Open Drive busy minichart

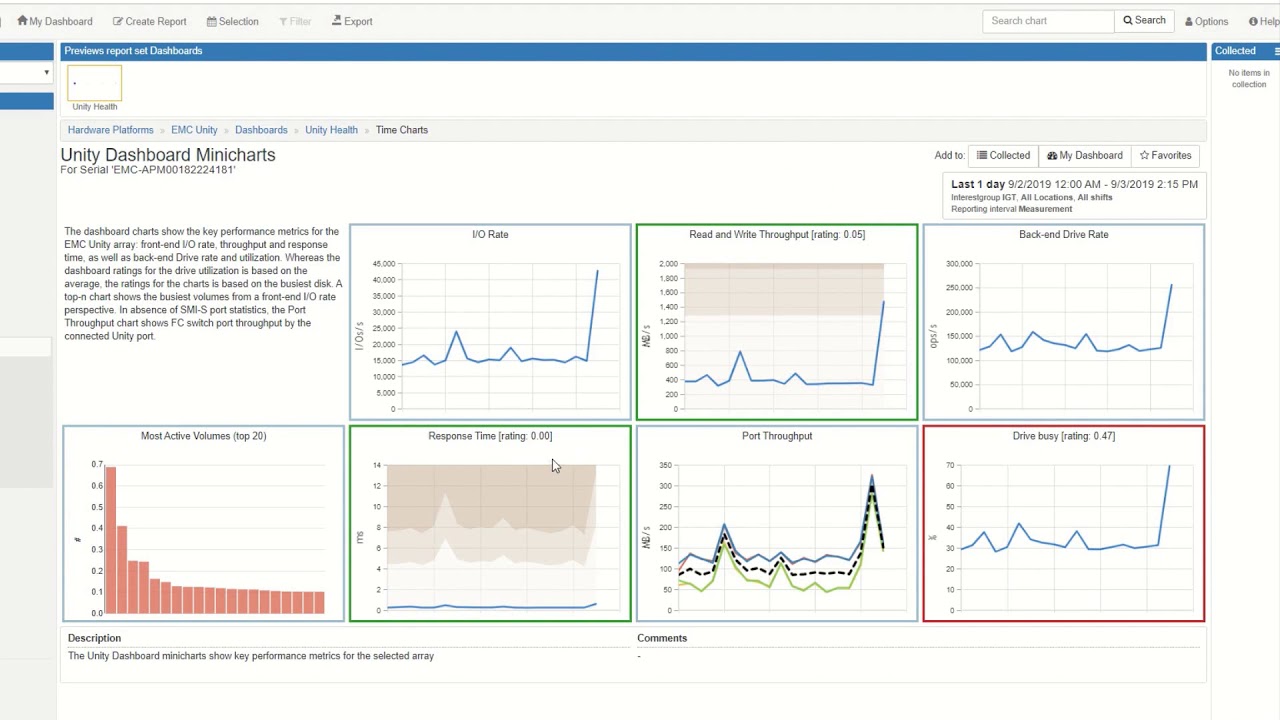click(x=1064, y=524)
